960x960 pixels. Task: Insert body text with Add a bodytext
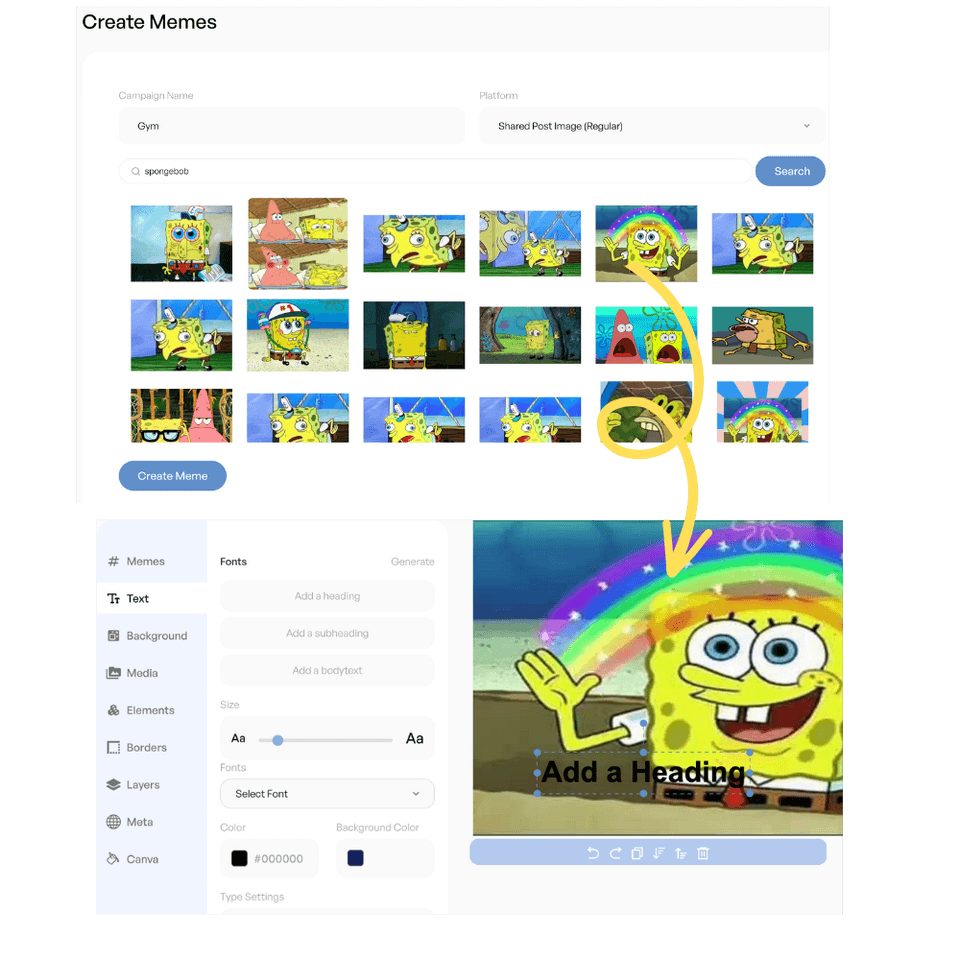coord(328,670)
